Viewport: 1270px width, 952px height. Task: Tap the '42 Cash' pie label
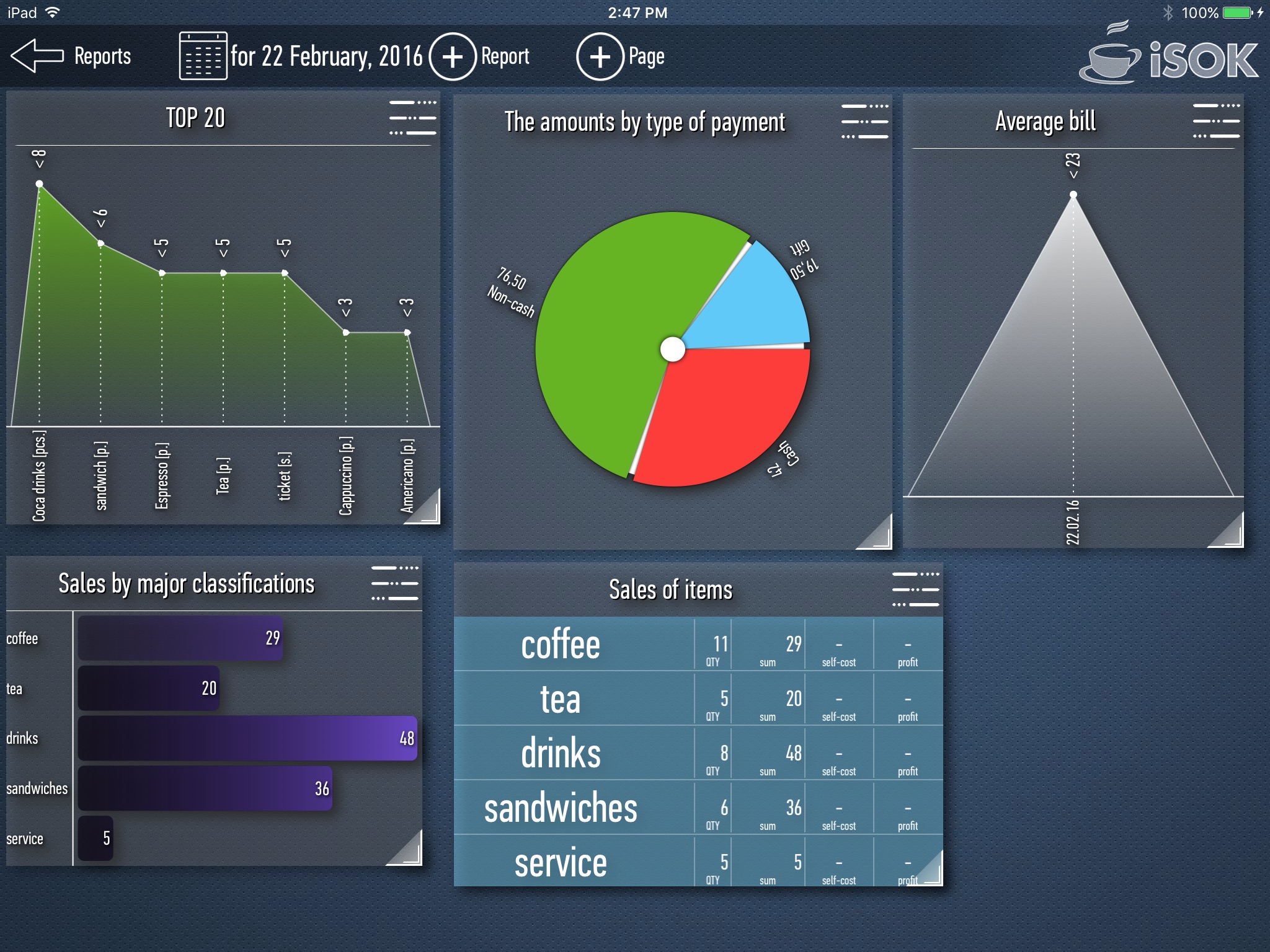(x=784, y=459)
